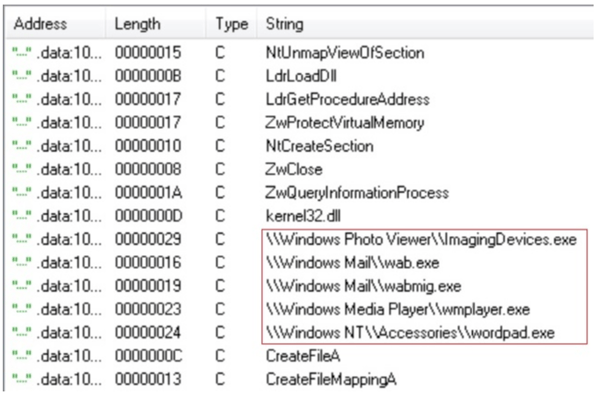Click string icon beside ZwClose entry
Image resolution: width=600 pixels, height=396 pixels.
[x=21, y=169]
